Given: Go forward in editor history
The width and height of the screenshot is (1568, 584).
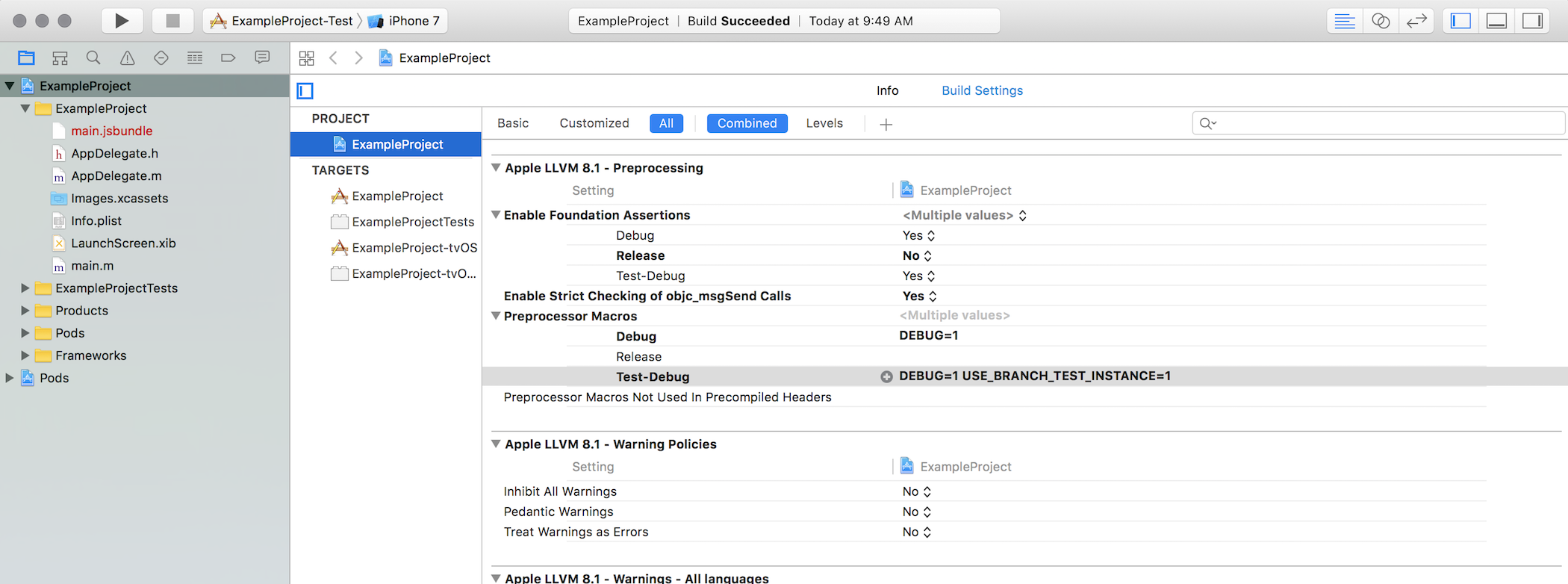Looking at the screenshot, I should [359, 58].
